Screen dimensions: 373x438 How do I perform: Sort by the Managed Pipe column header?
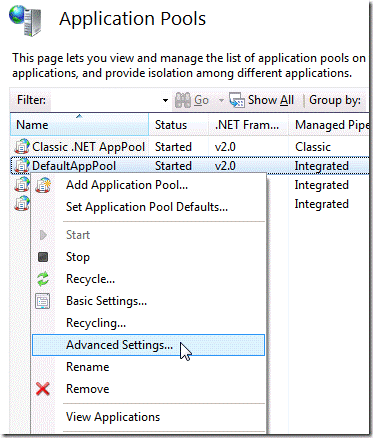(329, 124)
